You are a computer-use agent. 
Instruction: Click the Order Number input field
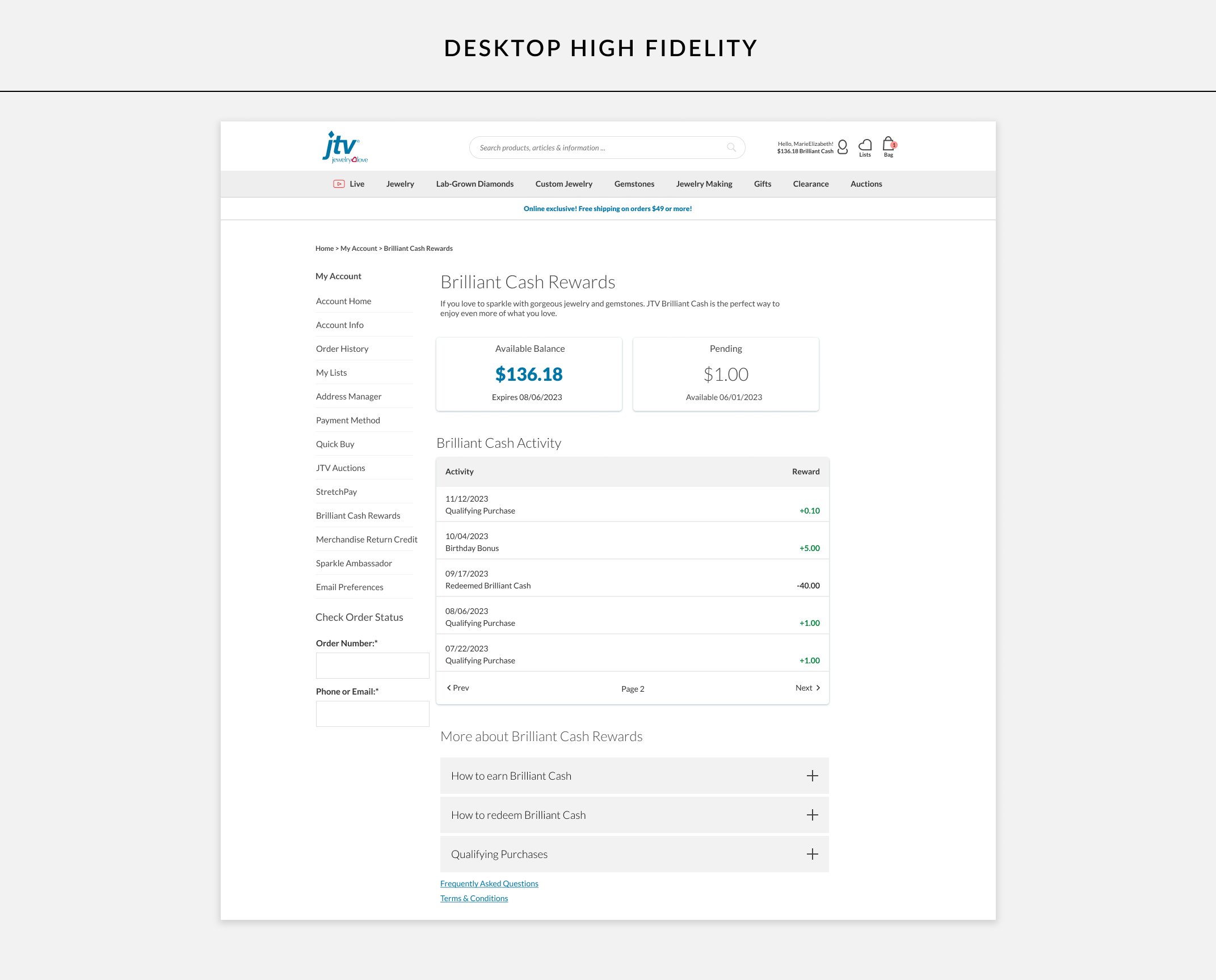[372, 666]
